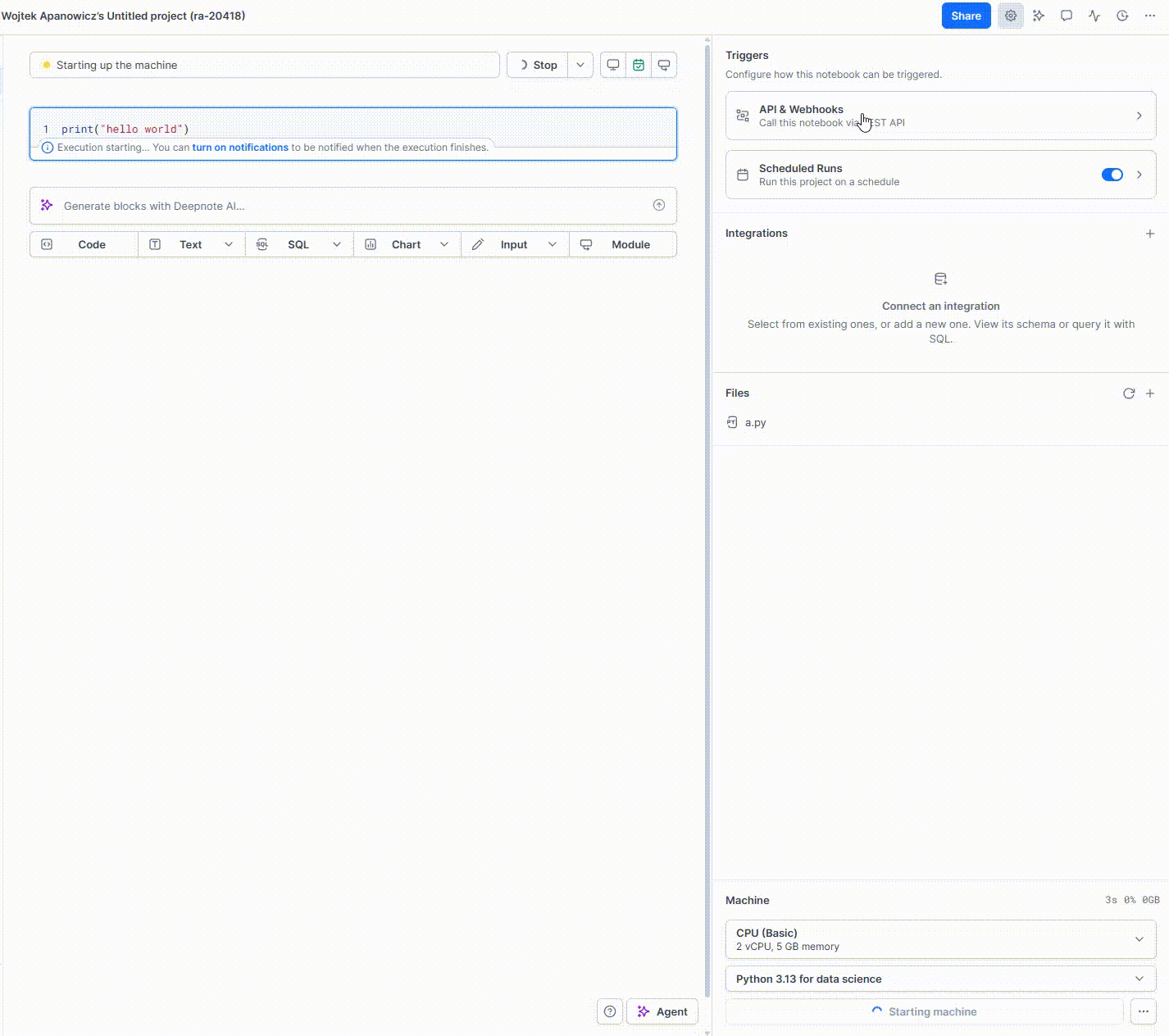Expand the API & Webhooks chevron
Screen dimensions: 1169x1036
[1139, 116]
